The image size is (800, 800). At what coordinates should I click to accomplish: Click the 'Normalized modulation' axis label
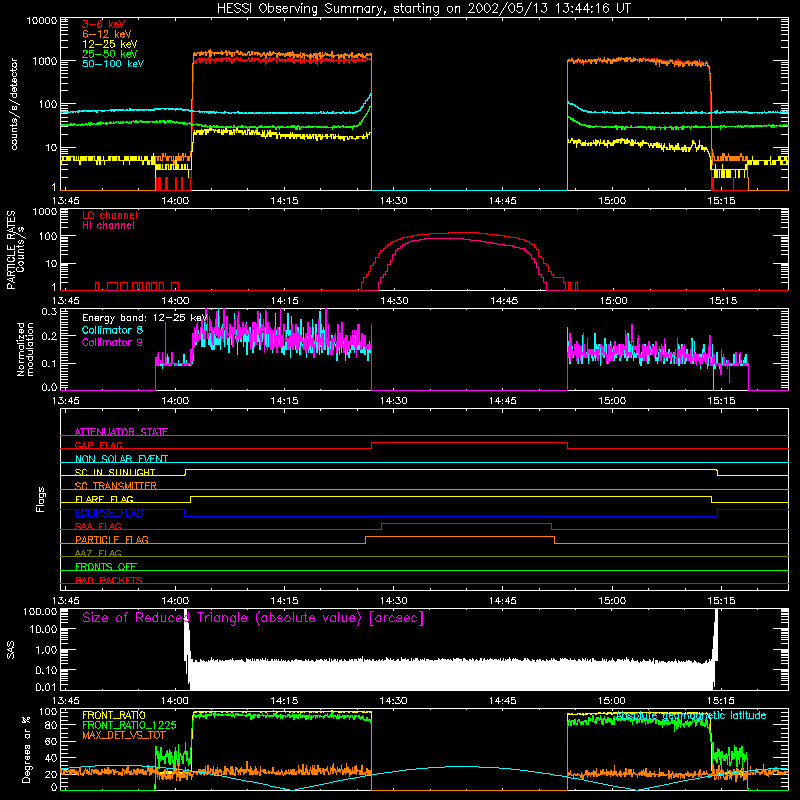click(x=25, y=349)
